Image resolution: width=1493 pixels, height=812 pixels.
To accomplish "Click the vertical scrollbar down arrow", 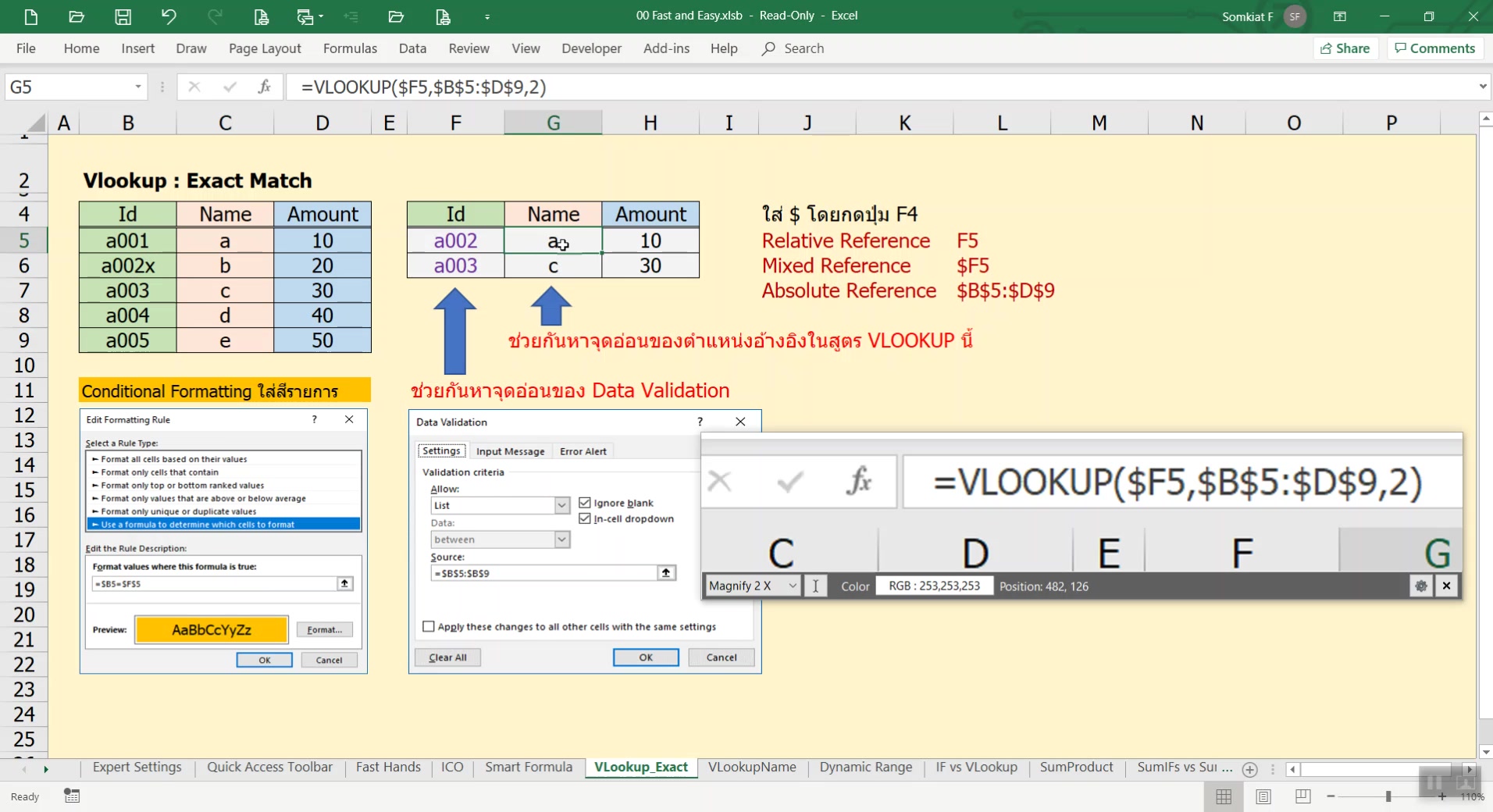I will (1485, 752).
